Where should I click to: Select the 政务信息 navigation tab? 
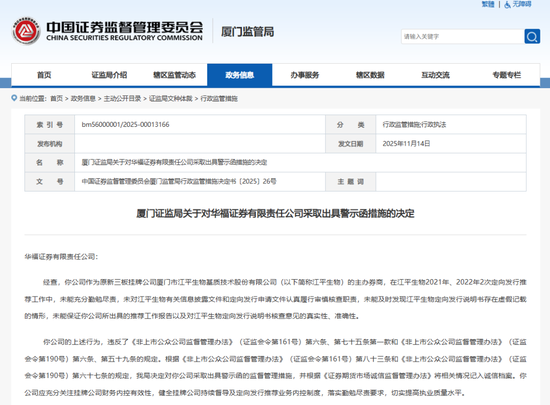(240, 75)
